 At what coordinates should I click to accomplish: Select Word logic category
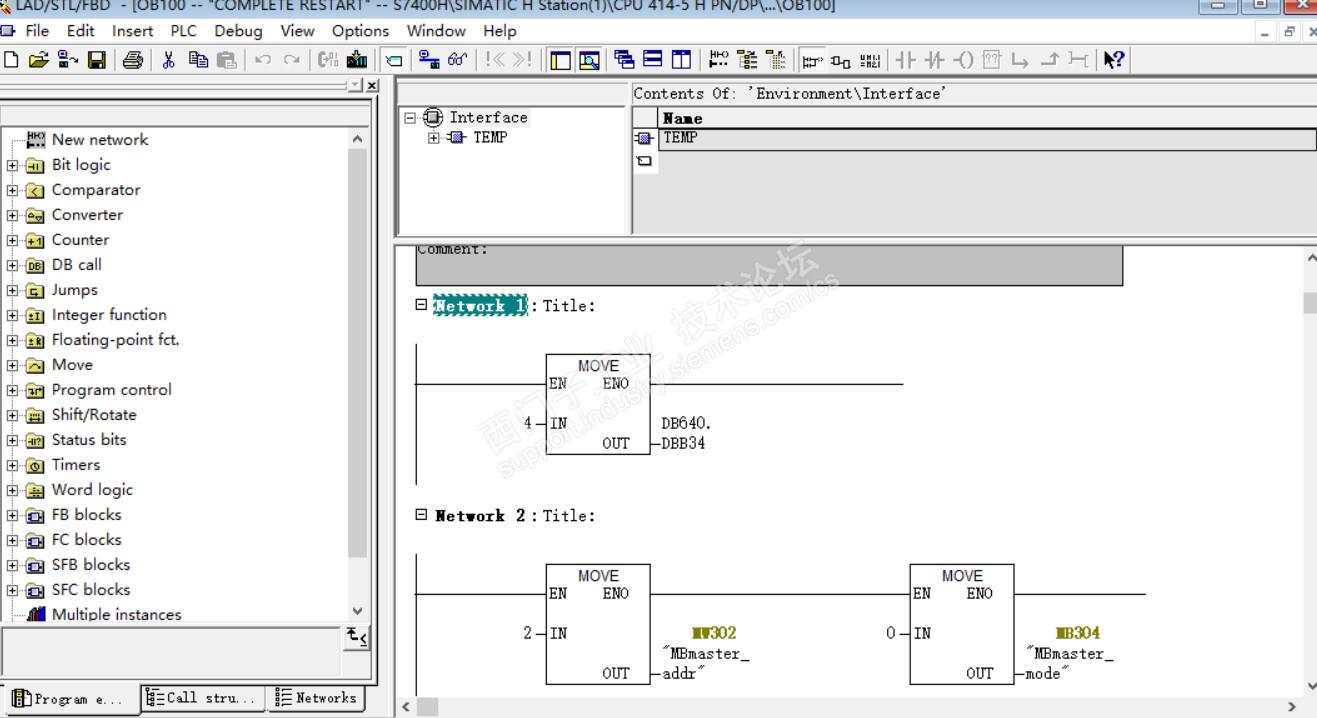[92, 490]
